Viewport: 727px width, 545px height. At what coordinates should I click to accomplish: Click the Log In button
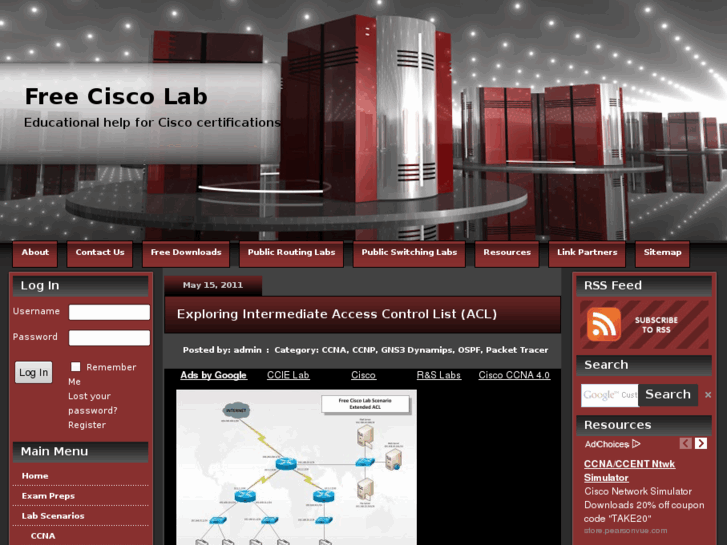click(33, 372)
